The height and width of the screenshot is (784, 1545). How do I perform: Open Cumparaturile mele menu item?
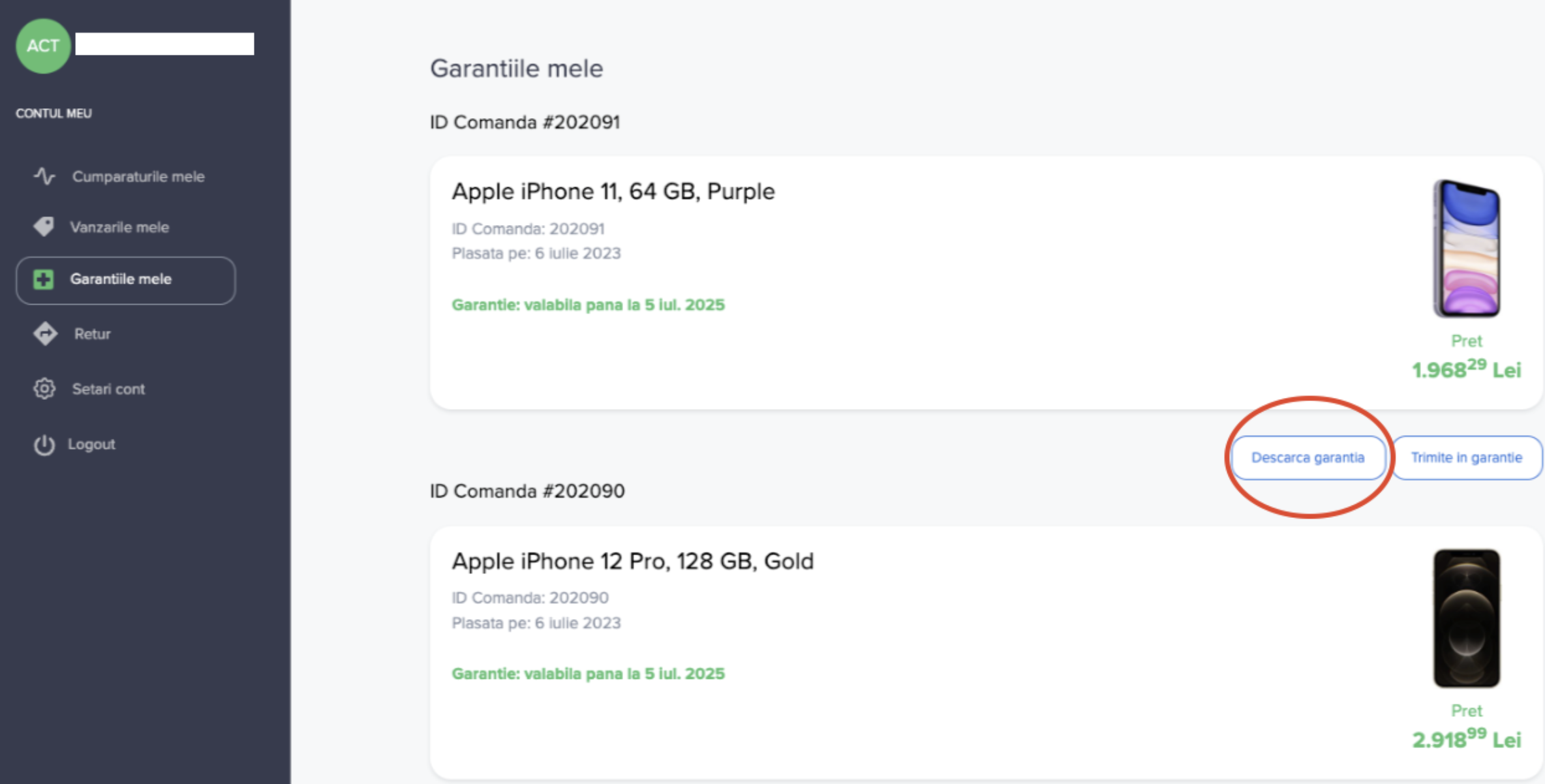tap(138, 177)
